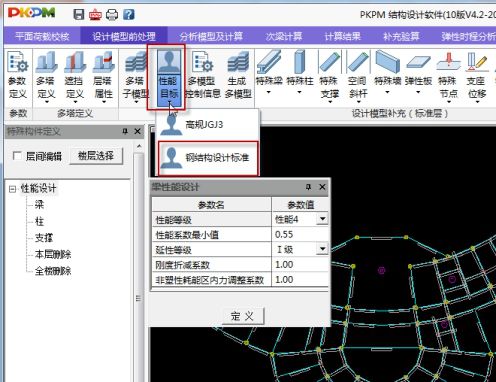Click the 定义 button
This screenshot has width=496, height=382.
coord(243,316)
